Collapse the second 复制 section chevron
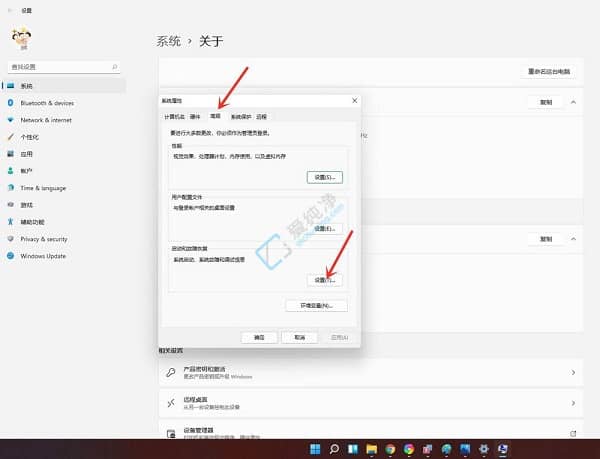This screenshot has height=459, width=600. point(573,239)
